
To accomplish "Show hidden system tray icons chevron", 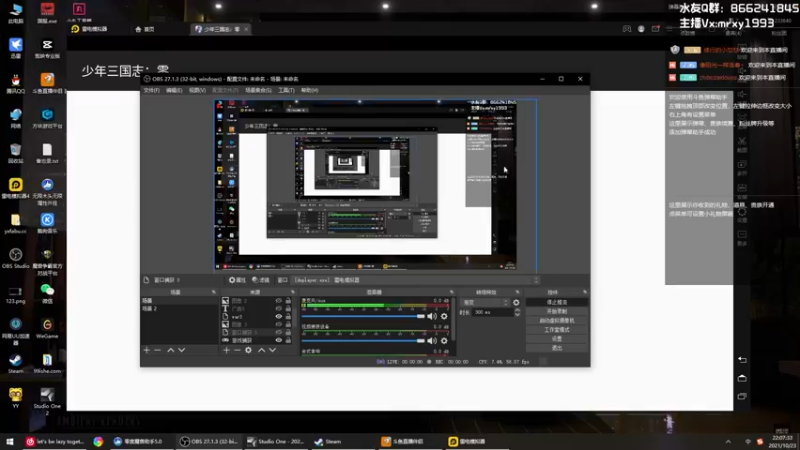I will [728, 441].
